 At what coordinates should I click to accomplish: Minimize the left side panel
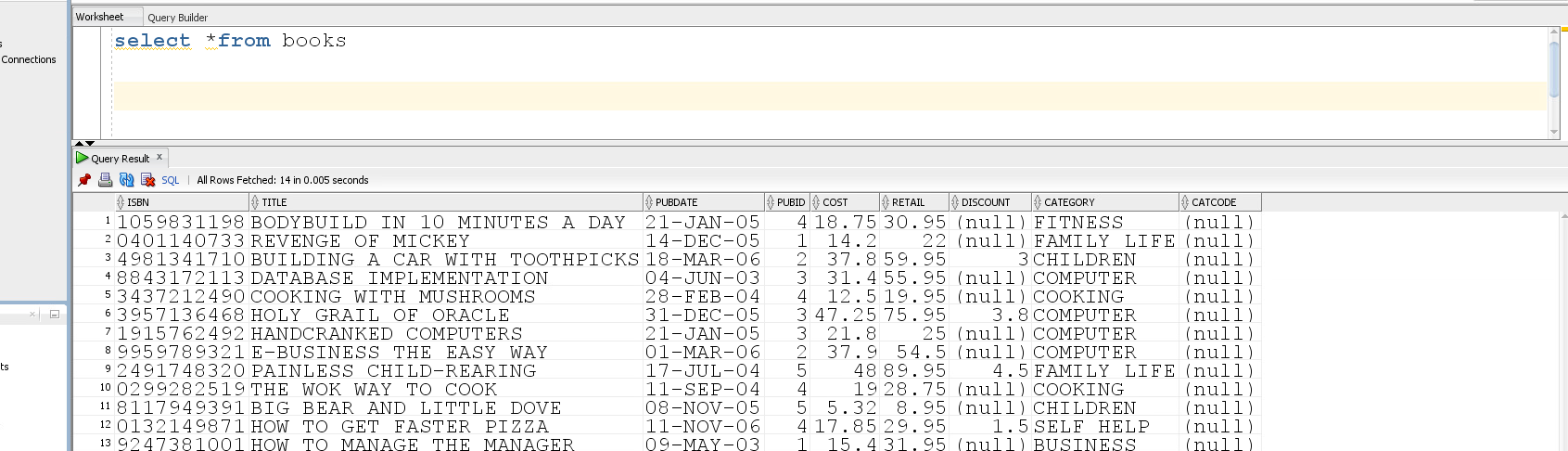[x=54, y=315]
